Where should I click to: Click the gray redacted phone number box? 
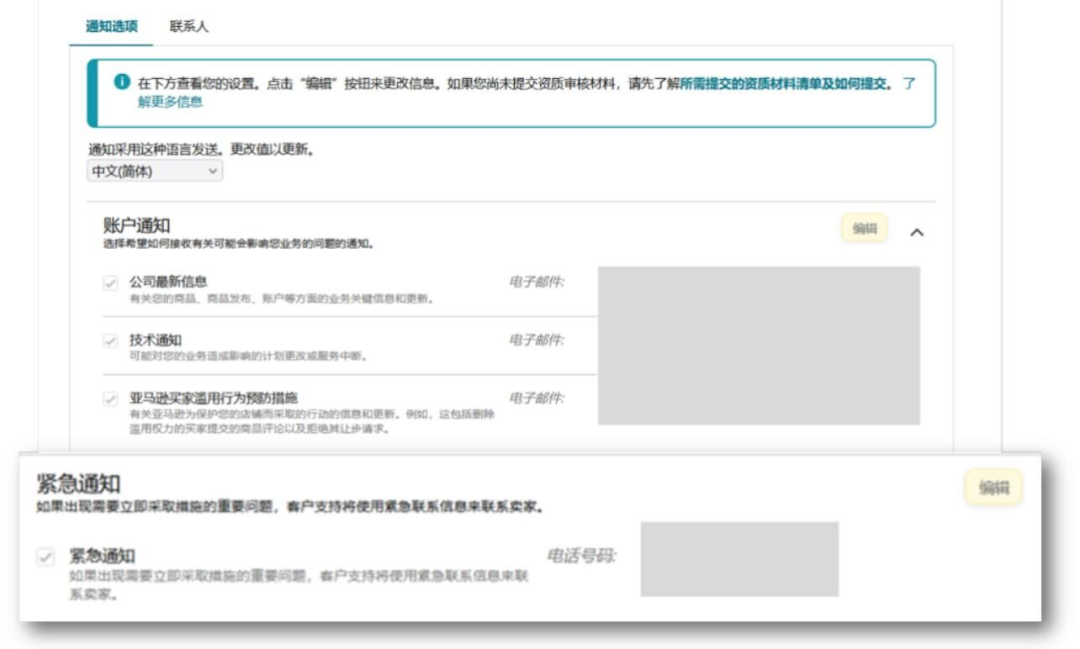pyautogui.click(x=739, y=559)
